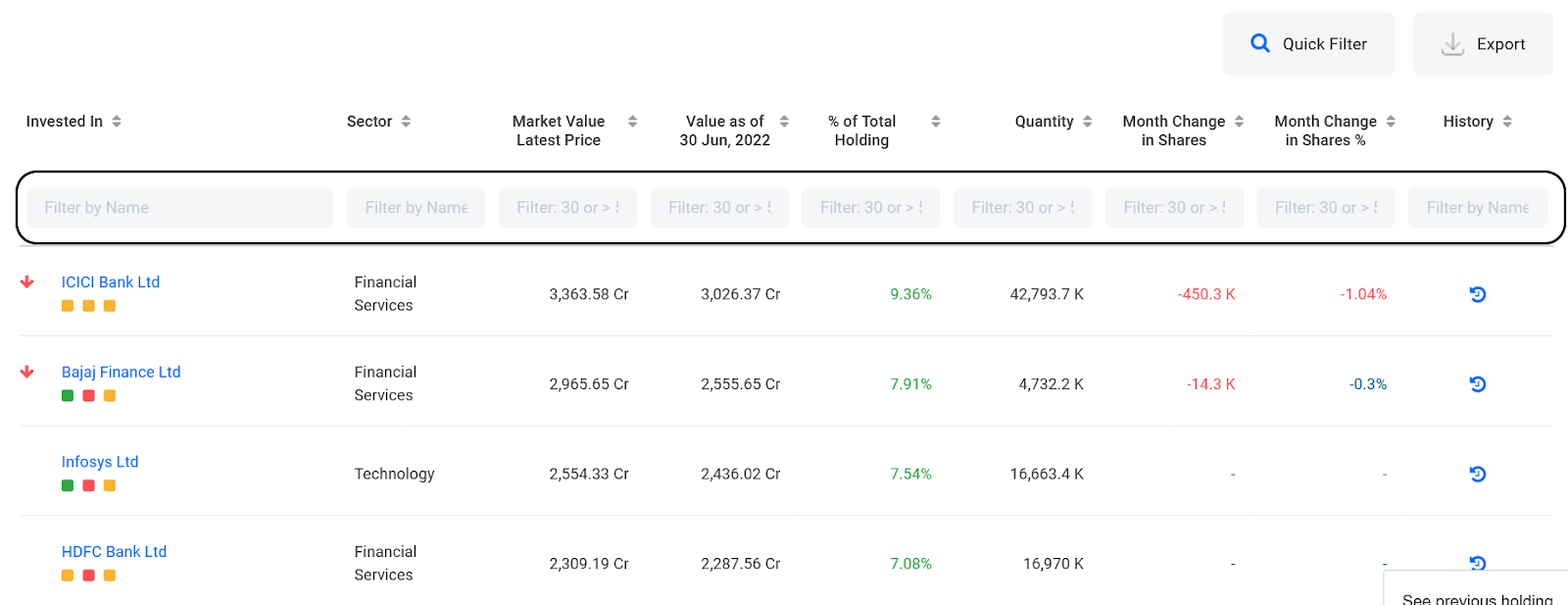Select Bajaj Finance change -14.3 K
1568x605 pixels.
pyautogui.click(x=1211, y=384)
